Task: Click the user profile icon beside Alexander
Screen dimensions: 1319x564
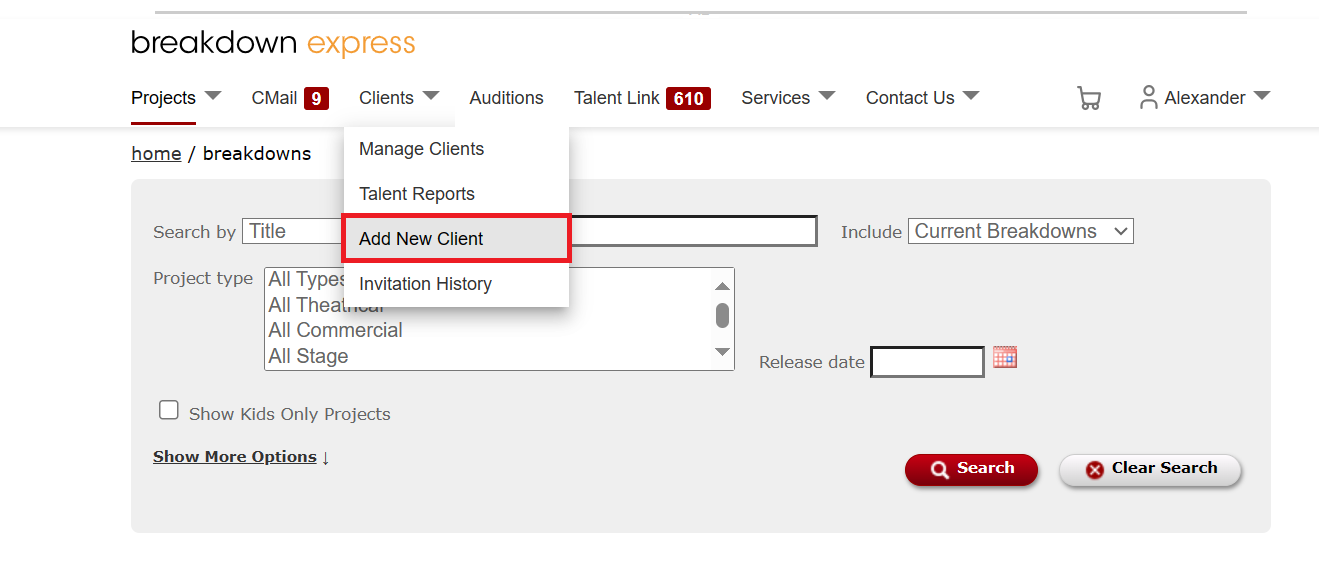Action: (1149, 97)
